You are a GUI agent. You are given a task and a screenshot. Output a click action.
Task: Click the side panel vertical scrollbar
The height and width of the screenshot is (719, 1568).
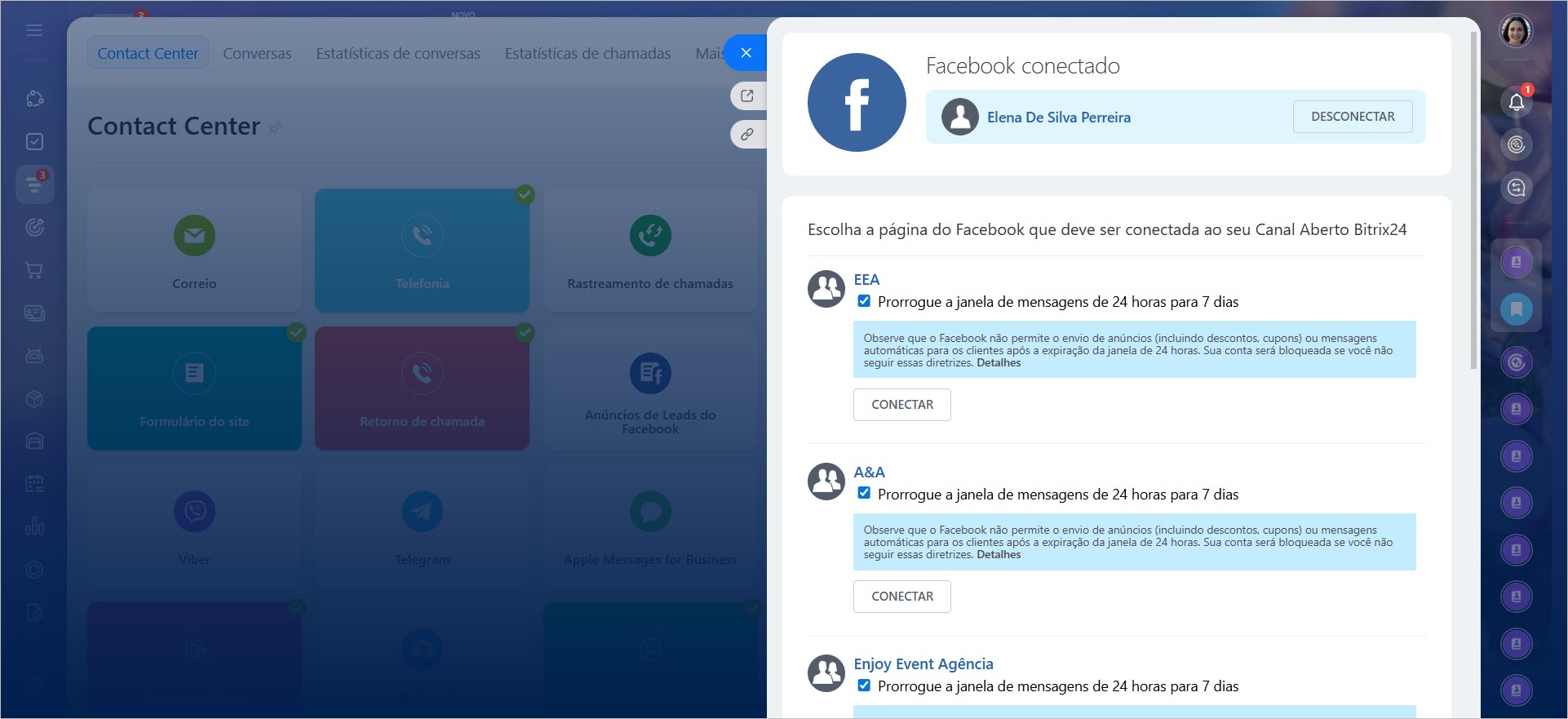point(1473,201)
